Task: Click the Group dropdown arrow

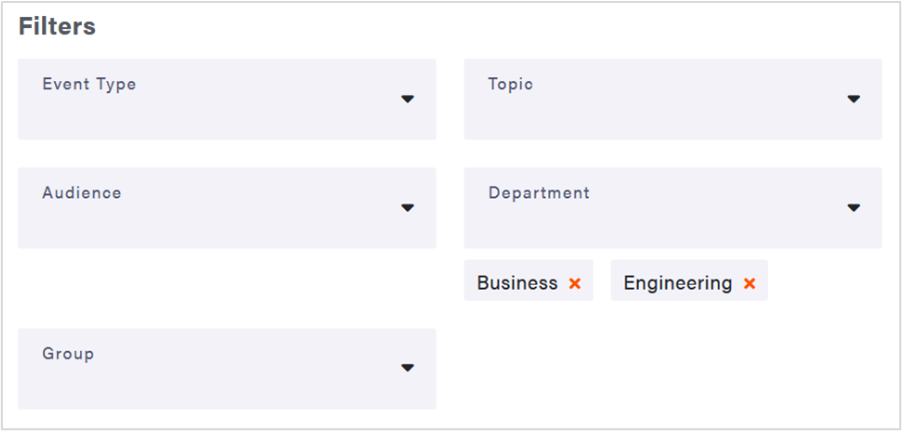Action: (407, 368)
